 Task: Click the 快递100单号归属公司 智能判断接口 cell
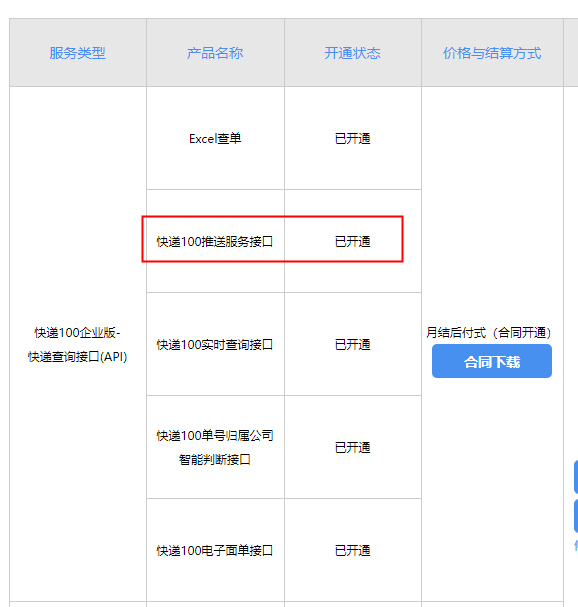pyautogui.click(x=215, y=448)
